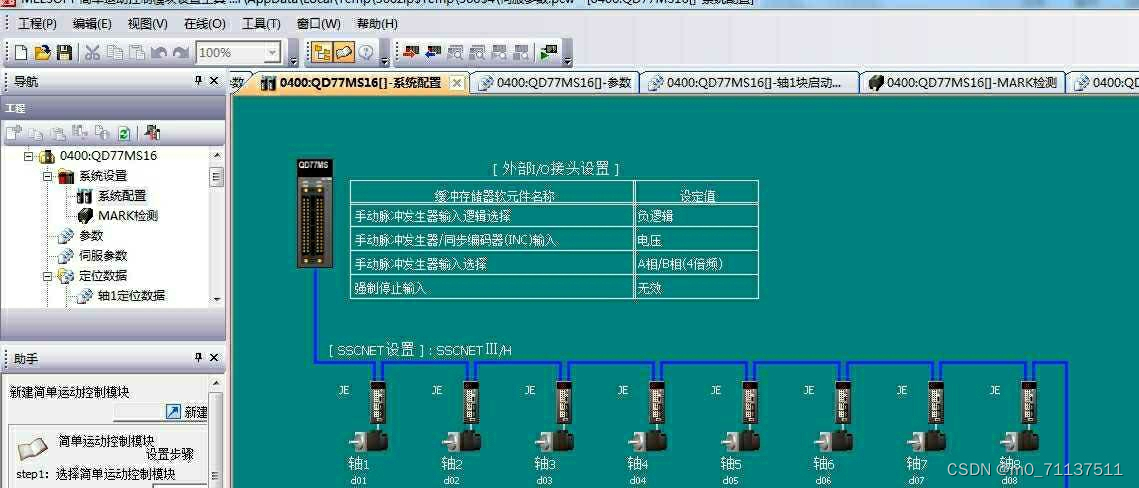Click the test mode green play icon

548,52
